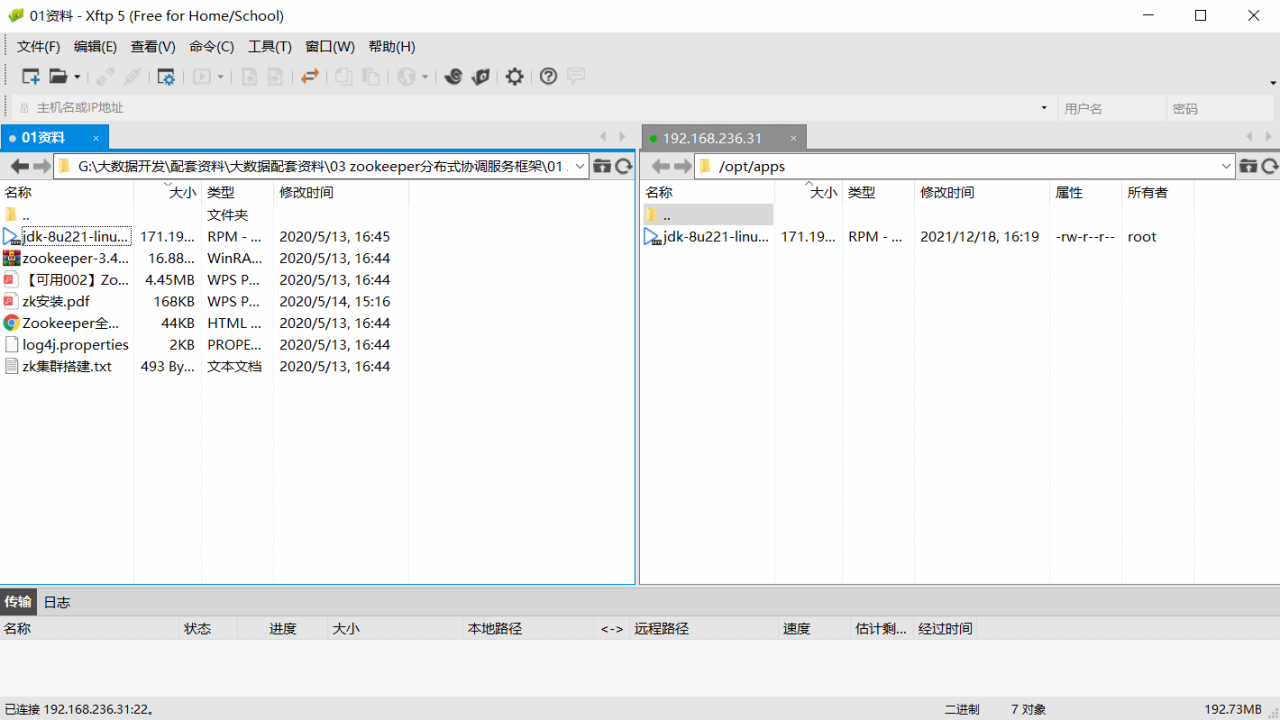
Task: Open 编辑(E) menu
Action: [95, 46]
